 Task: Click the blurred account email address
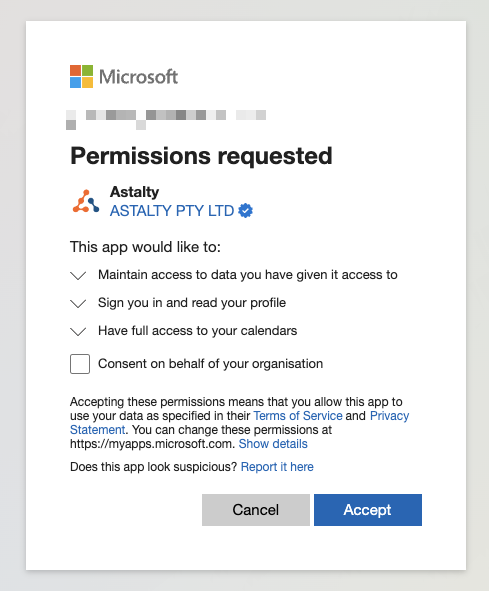[166, 119]
